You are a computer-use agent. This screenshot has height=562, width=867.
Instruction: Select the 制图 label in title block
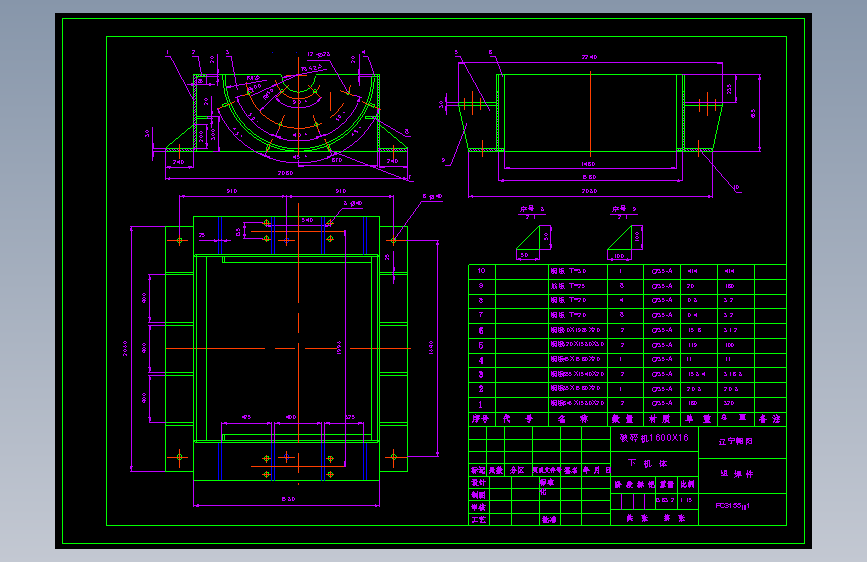pyautogui.click(x=478, y=495)
